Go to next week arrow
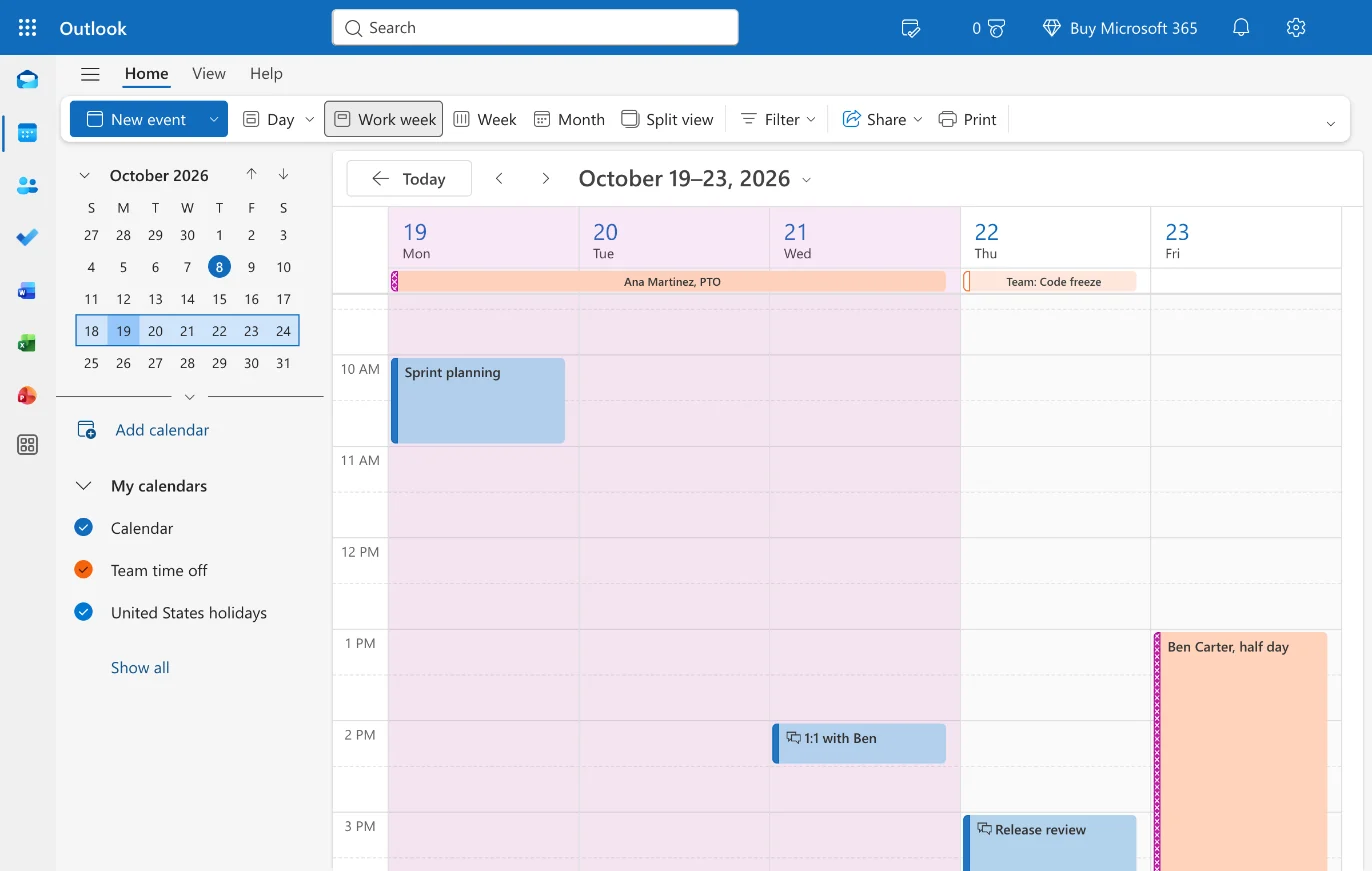The image size is (1372, 871). tap(545, 178)
